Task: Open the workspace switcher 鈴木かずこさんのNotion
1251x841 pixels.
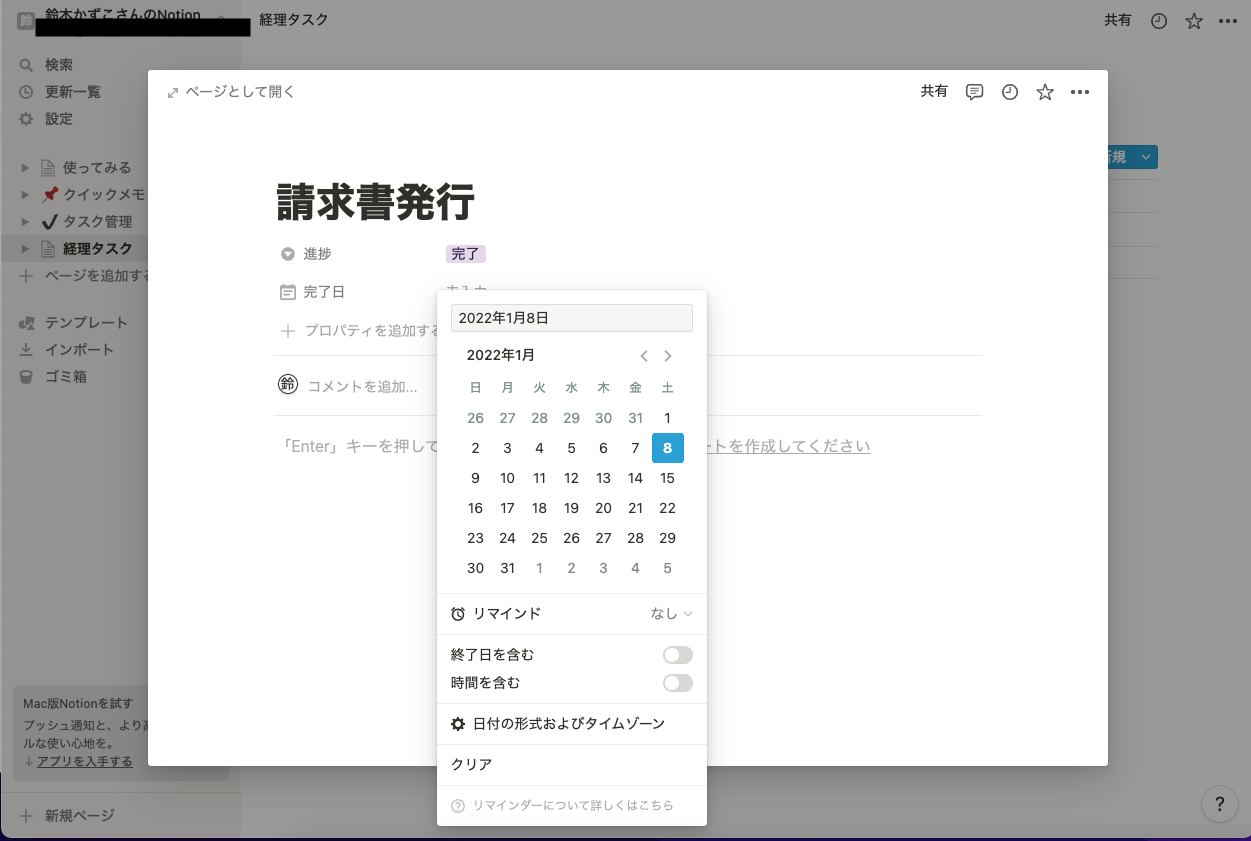Action: tap(122, 16)
